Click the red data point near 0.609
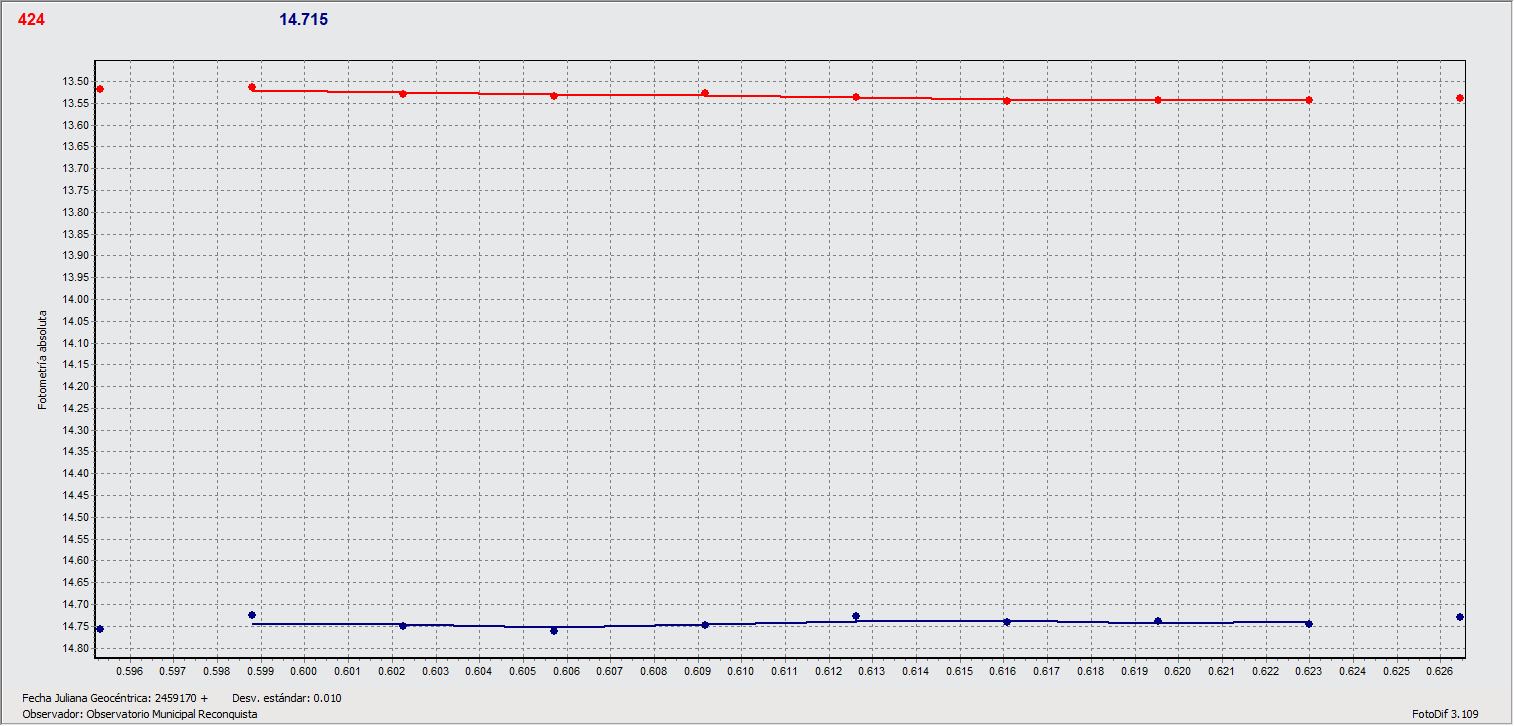This screenshot has height=726, width=1514. [x=705, y=93]
